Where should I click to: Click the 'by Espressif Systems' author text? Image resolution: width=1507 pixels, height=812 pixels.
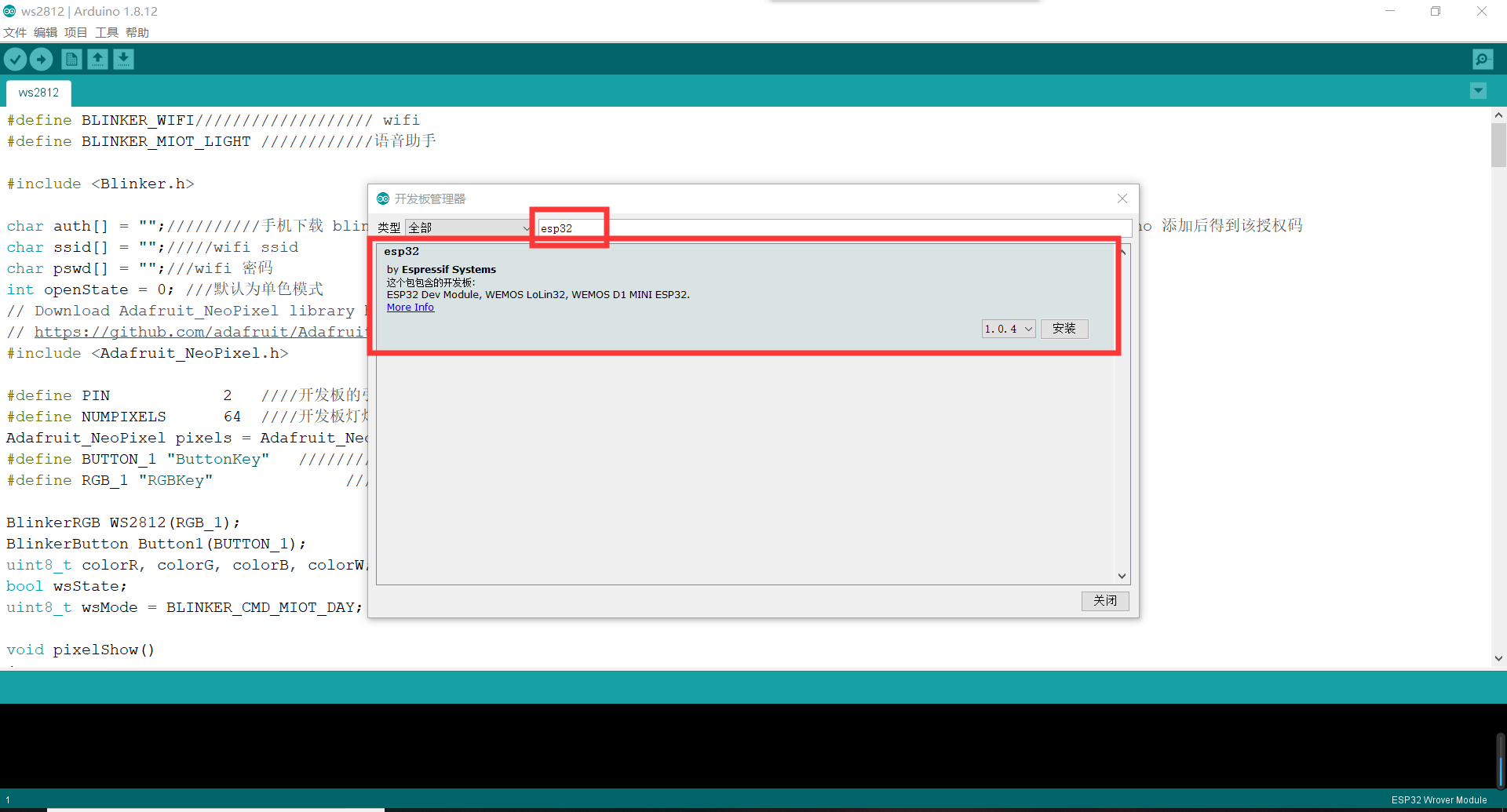coord(441,269)
